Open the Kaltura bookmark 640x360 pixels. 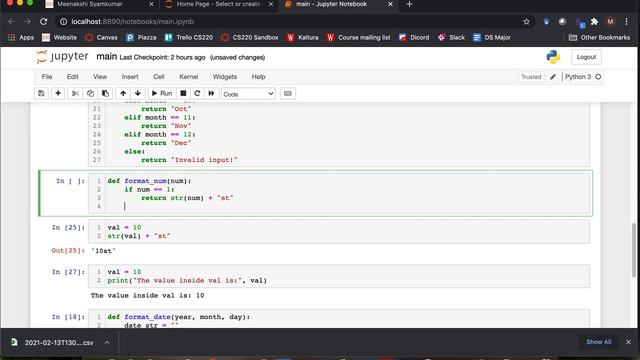[x=302, y=38]
